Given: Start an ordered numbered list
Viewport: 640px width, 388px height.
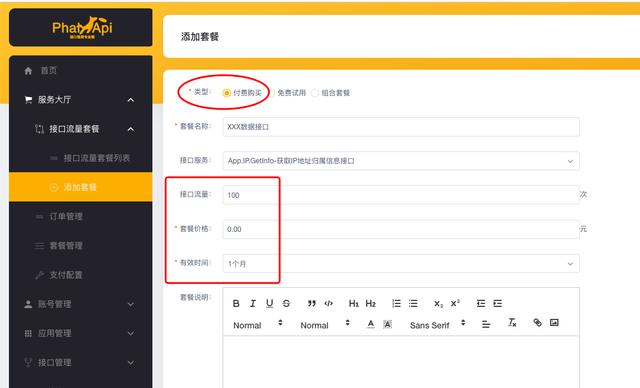Looking at the screenshot, I should [x=396, y=303].
